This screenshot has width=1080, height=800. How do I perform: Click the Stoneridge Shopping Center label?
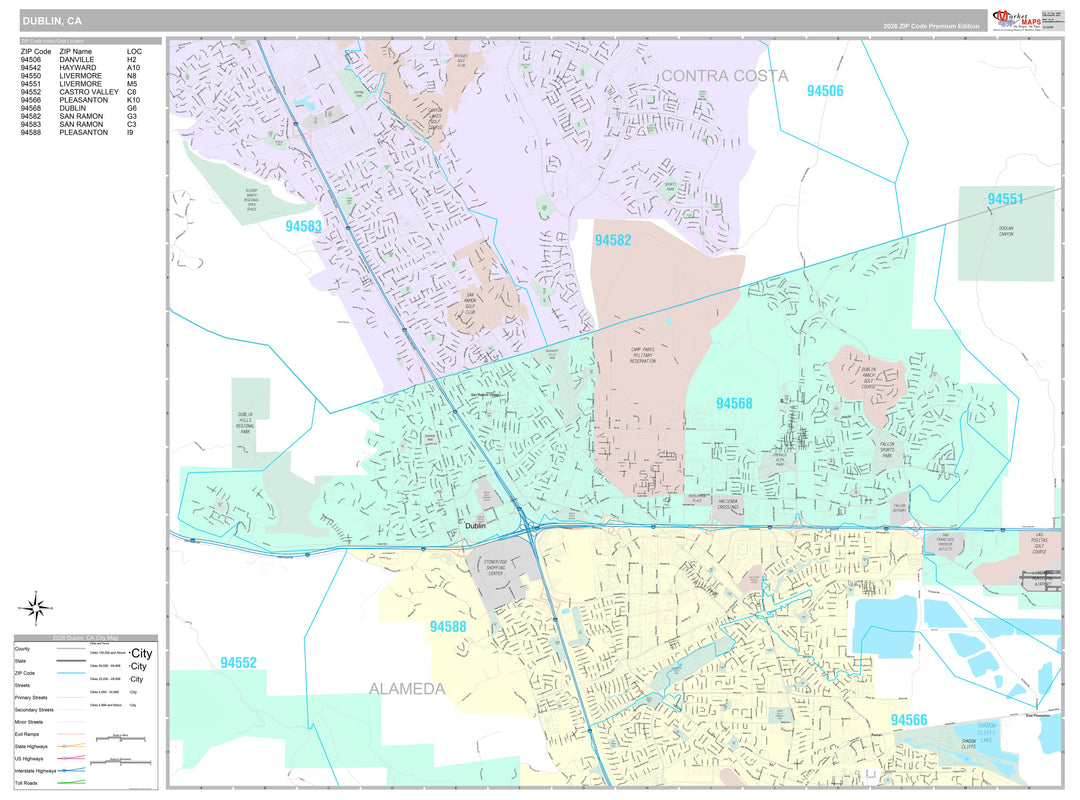coord(495,568)
